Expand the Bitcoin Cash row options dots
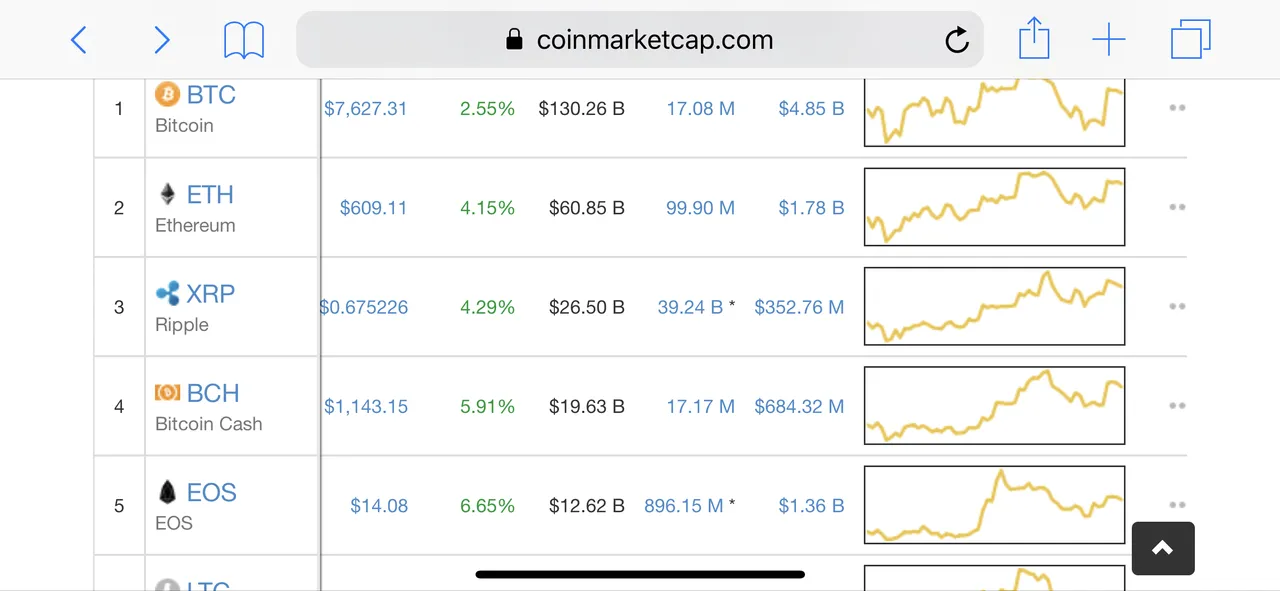The height and width of the screenshot is (591, 1280). (1177, 406)
